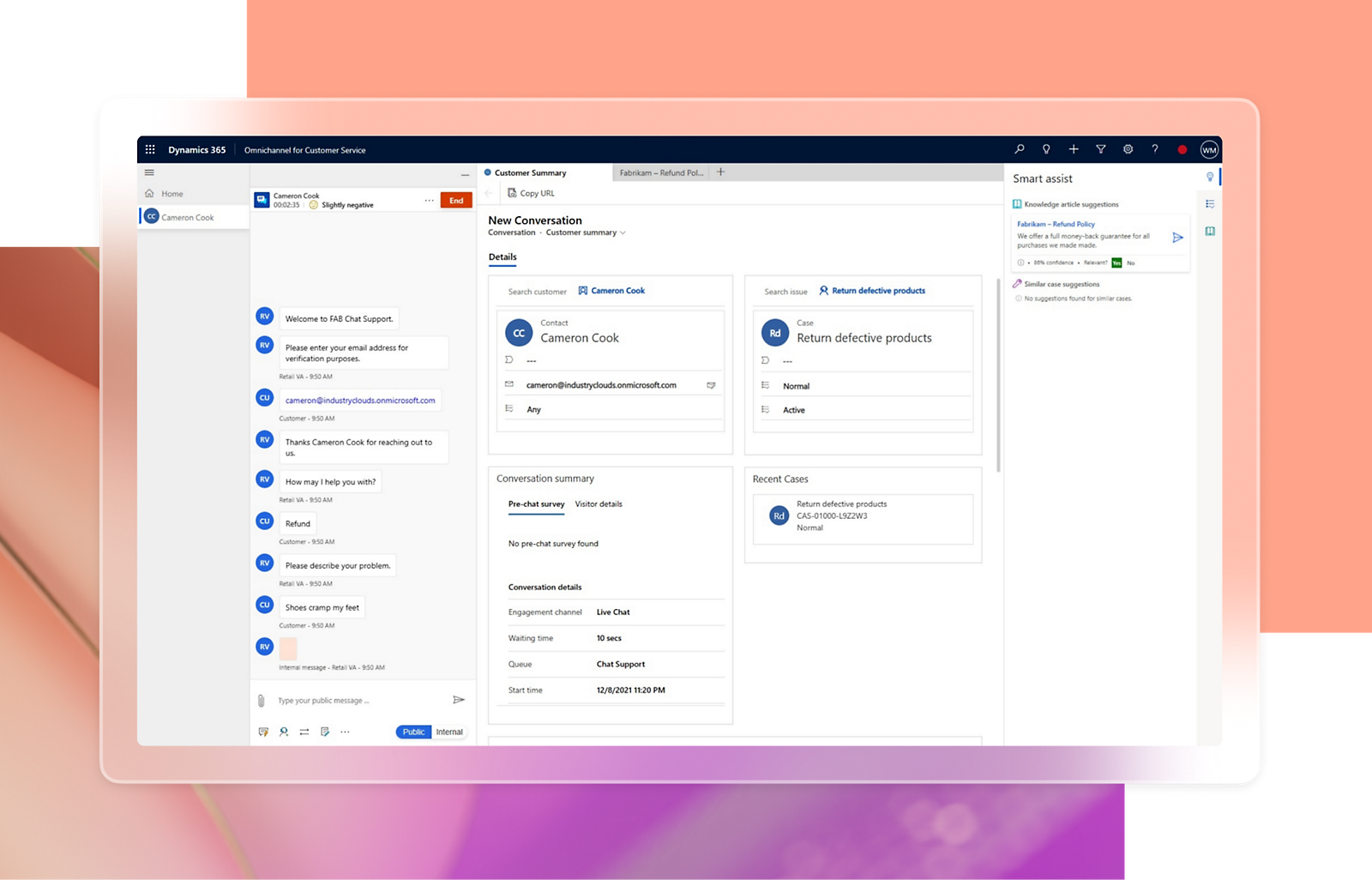Click the confidence info icon on article card
Screen dimensions: 1372x880
pos(1020,262)
